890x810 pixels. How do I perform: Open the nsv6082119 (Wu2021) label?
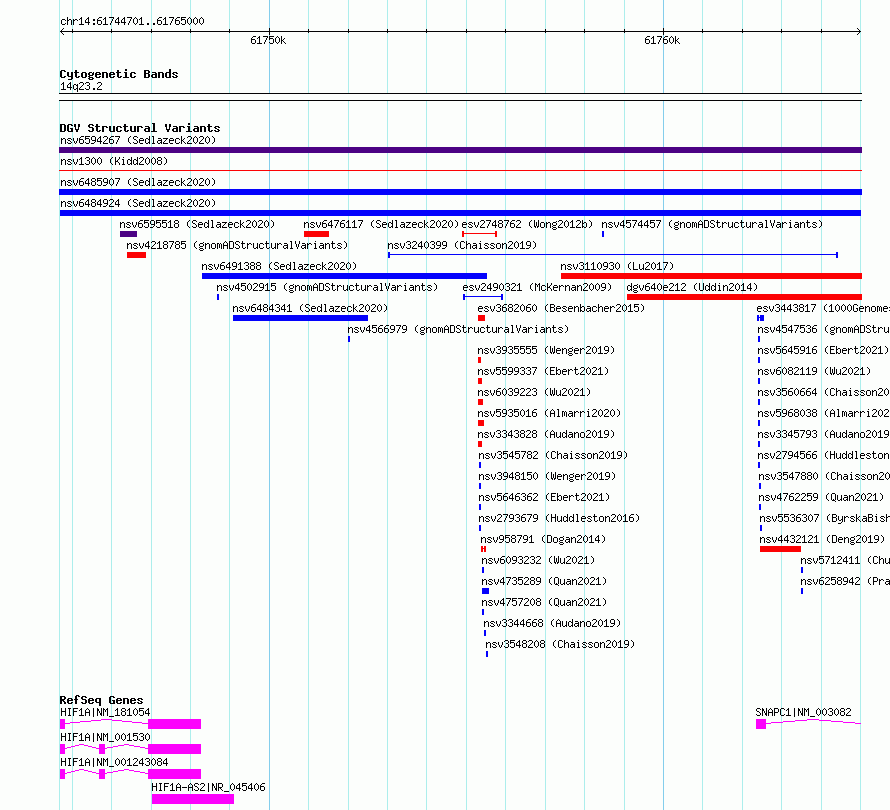[814, 371]
